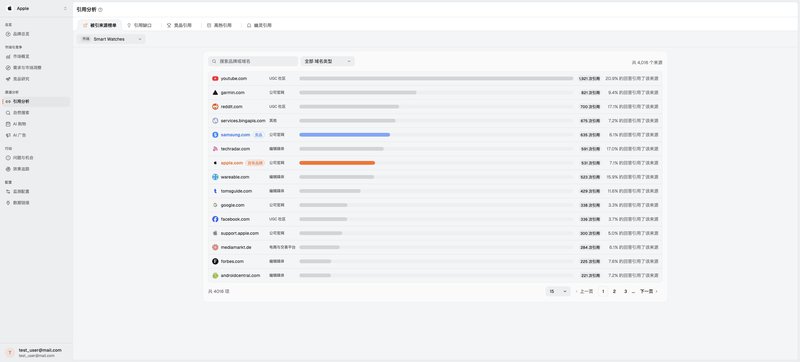This screenshot has width=800, height=362.
Task: Click the youtube.com domain name
Action: point(234,79)
